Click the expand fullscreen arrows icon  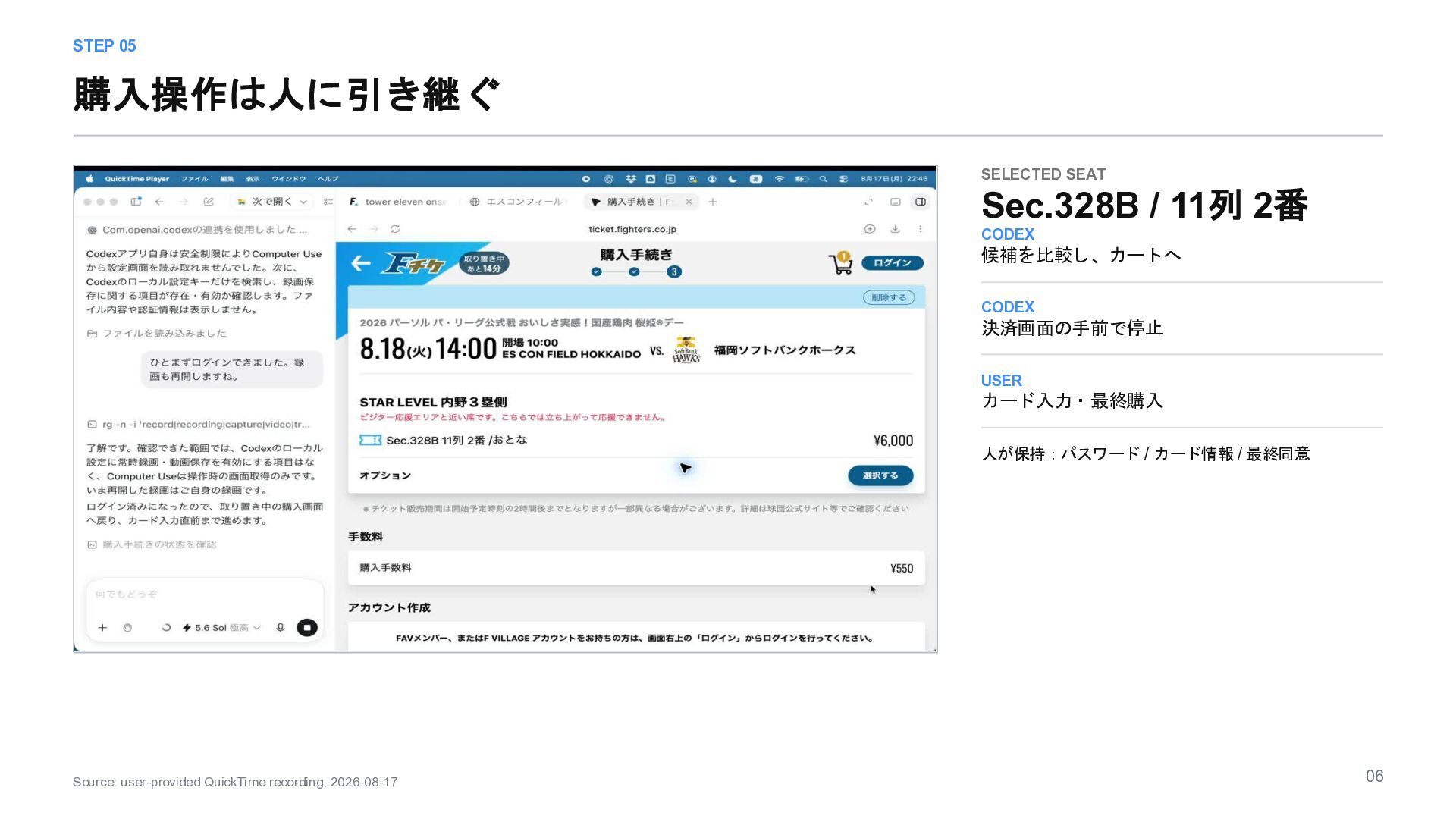(868, 202)
